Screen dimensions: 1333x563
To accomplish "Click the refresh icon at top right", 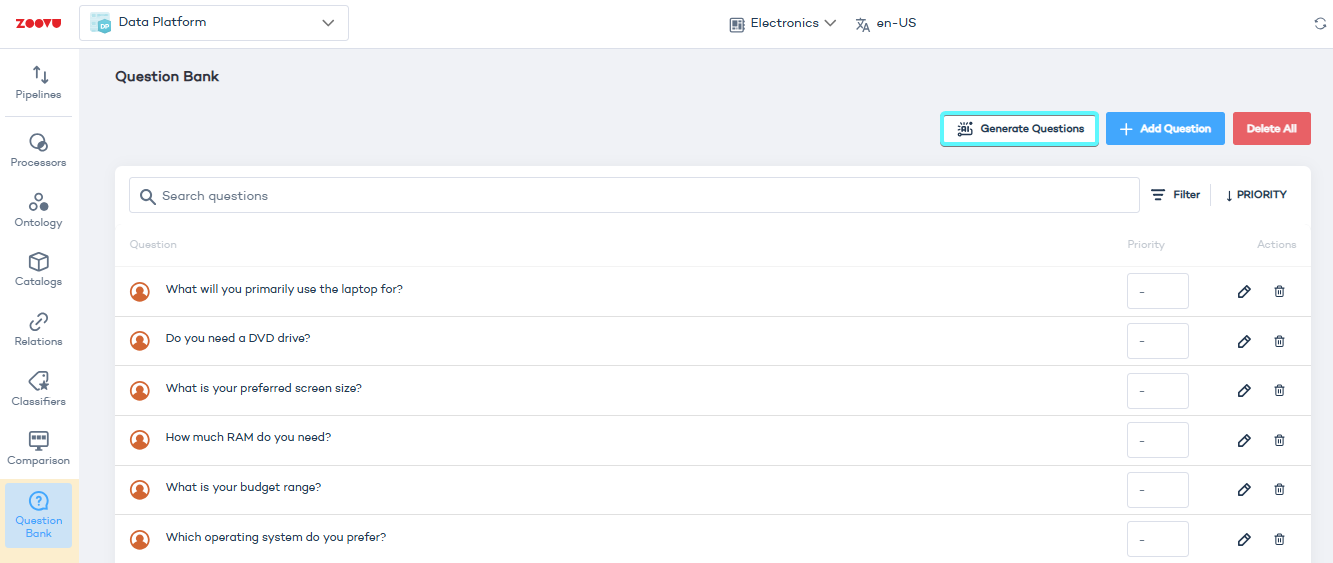I will click(1320, 23).
